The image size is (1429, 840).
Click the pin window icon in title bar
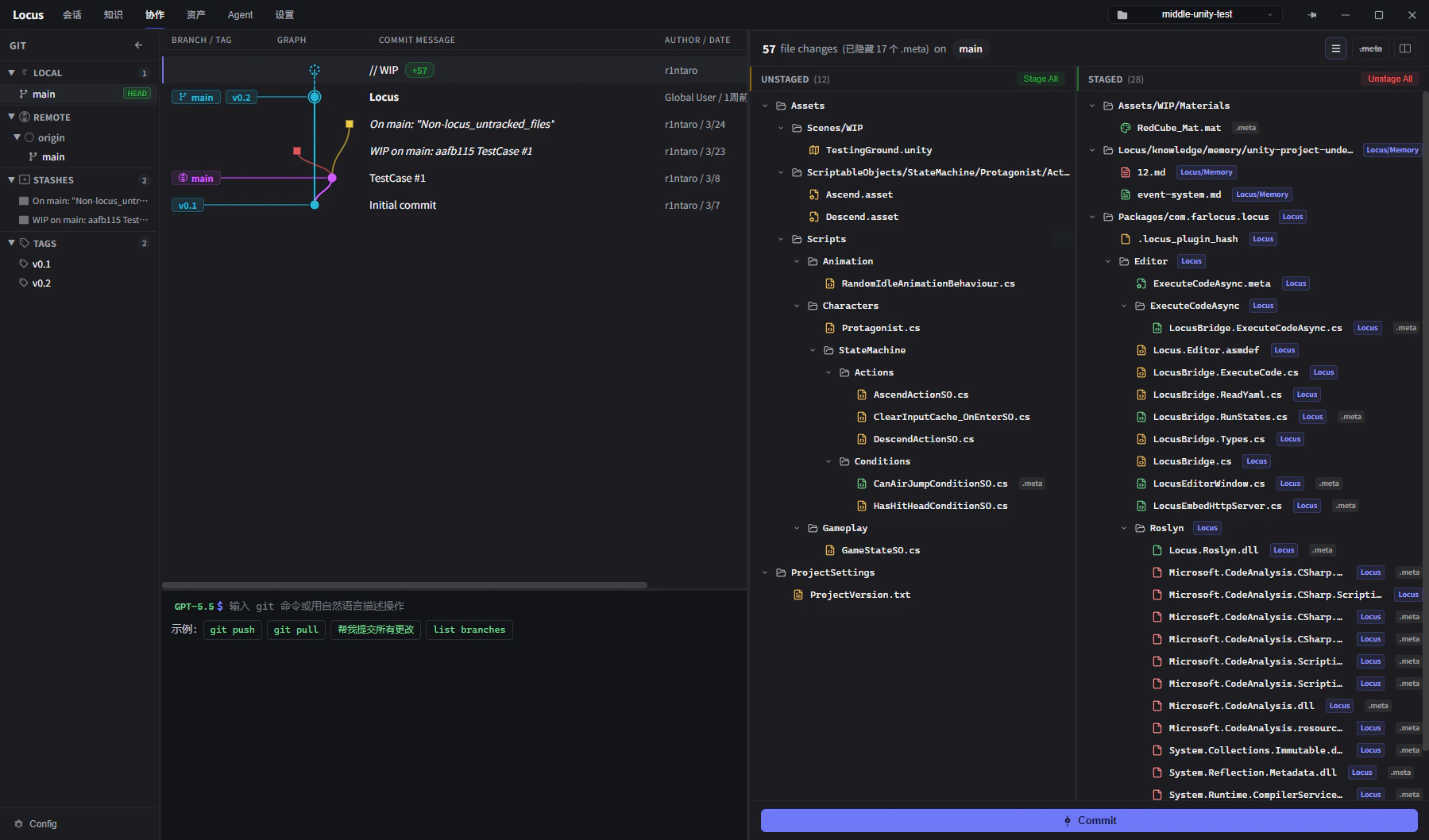tap(1311, 15)
